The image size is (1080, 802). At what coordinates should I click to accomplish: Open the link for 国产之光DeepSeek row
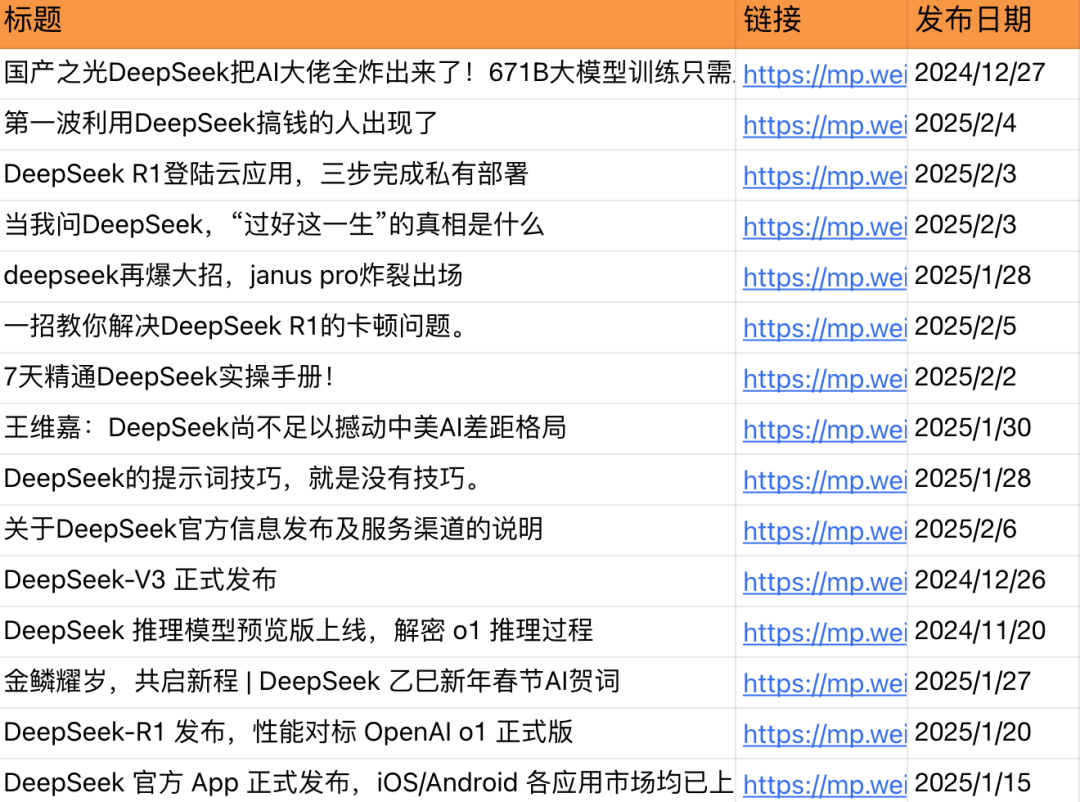coord(824,74)
